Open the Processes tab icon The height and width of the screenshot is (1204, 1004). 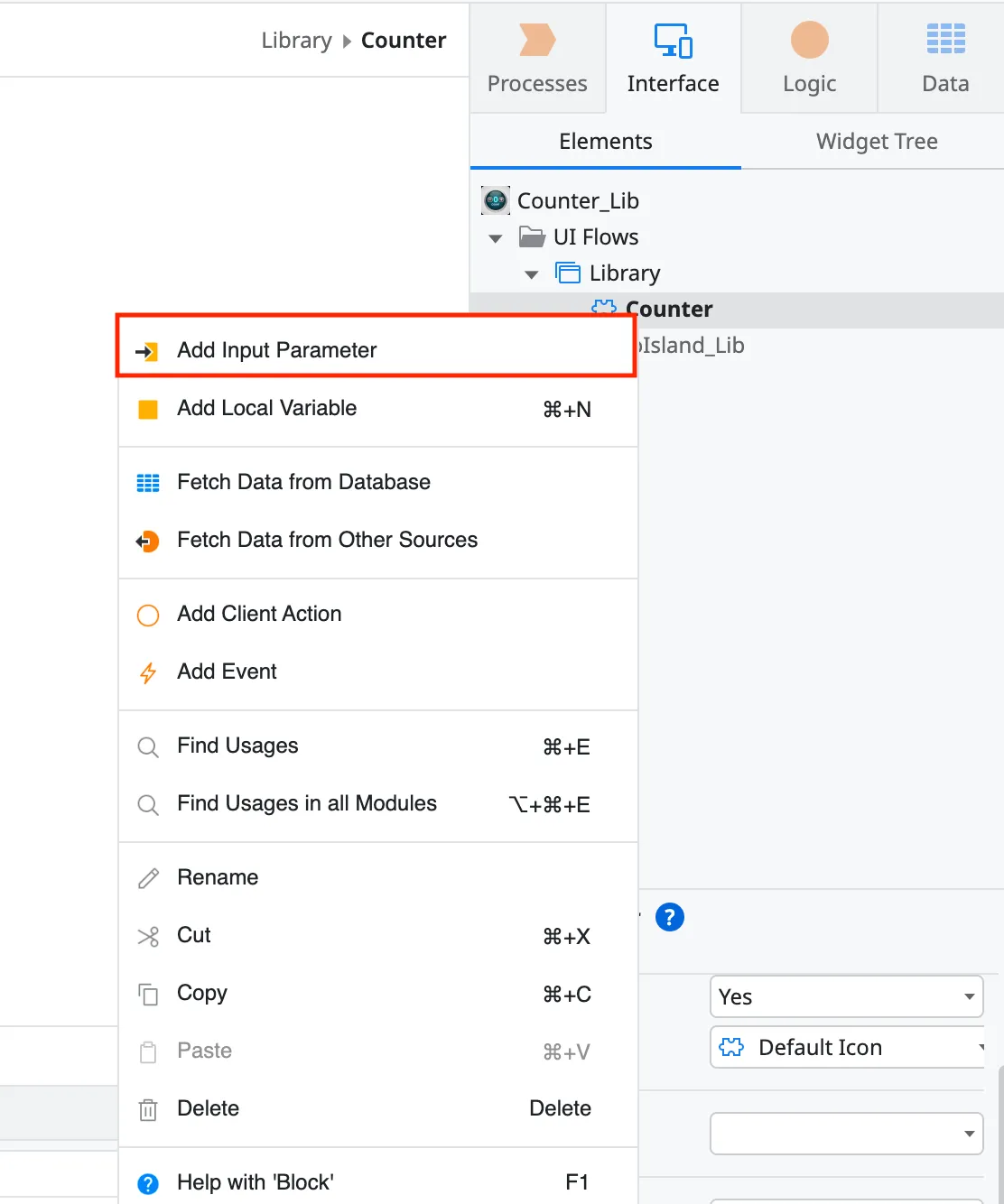[x=537, y=40]
